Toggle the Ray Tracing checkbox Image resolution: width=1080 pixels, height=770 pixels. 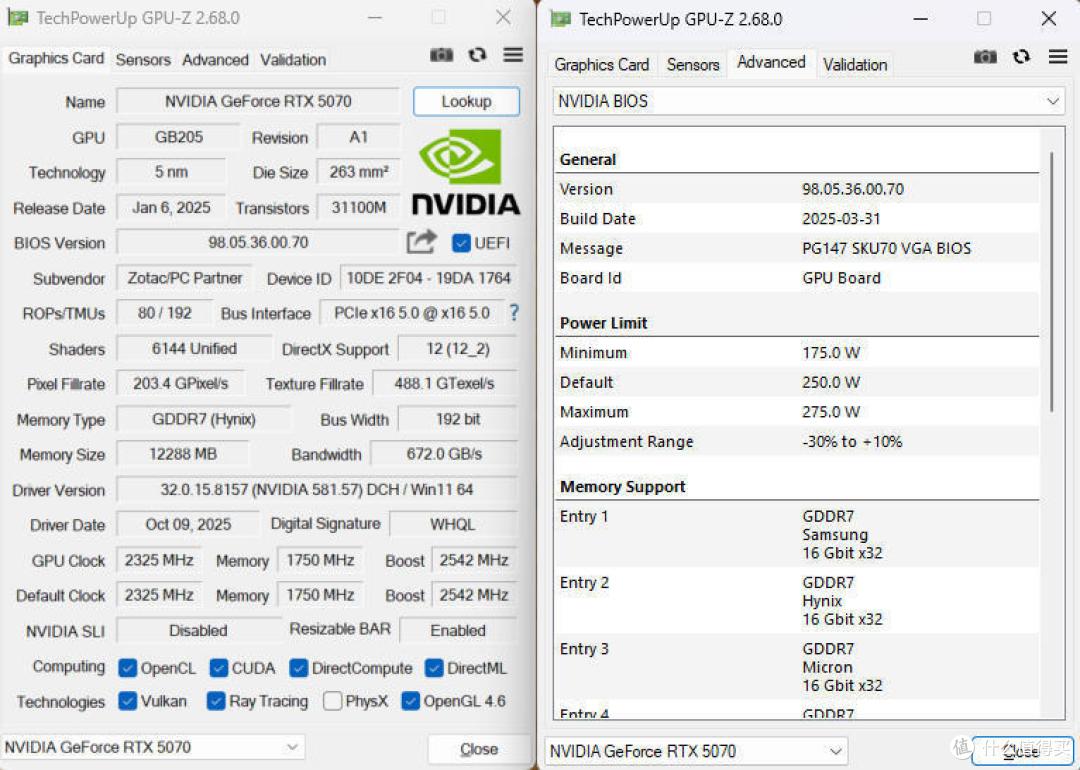coord(216,701)
